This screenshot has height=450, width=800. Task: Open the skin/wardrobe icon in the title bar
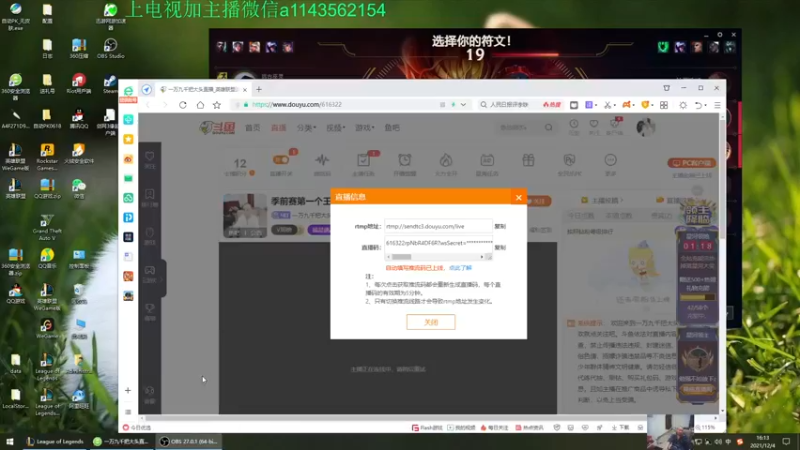pyautogui.click(x=666, y=88)
